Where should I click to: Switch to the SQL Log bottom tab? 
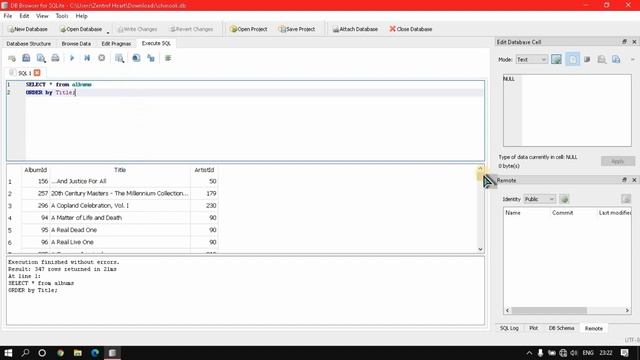(509, 328)
